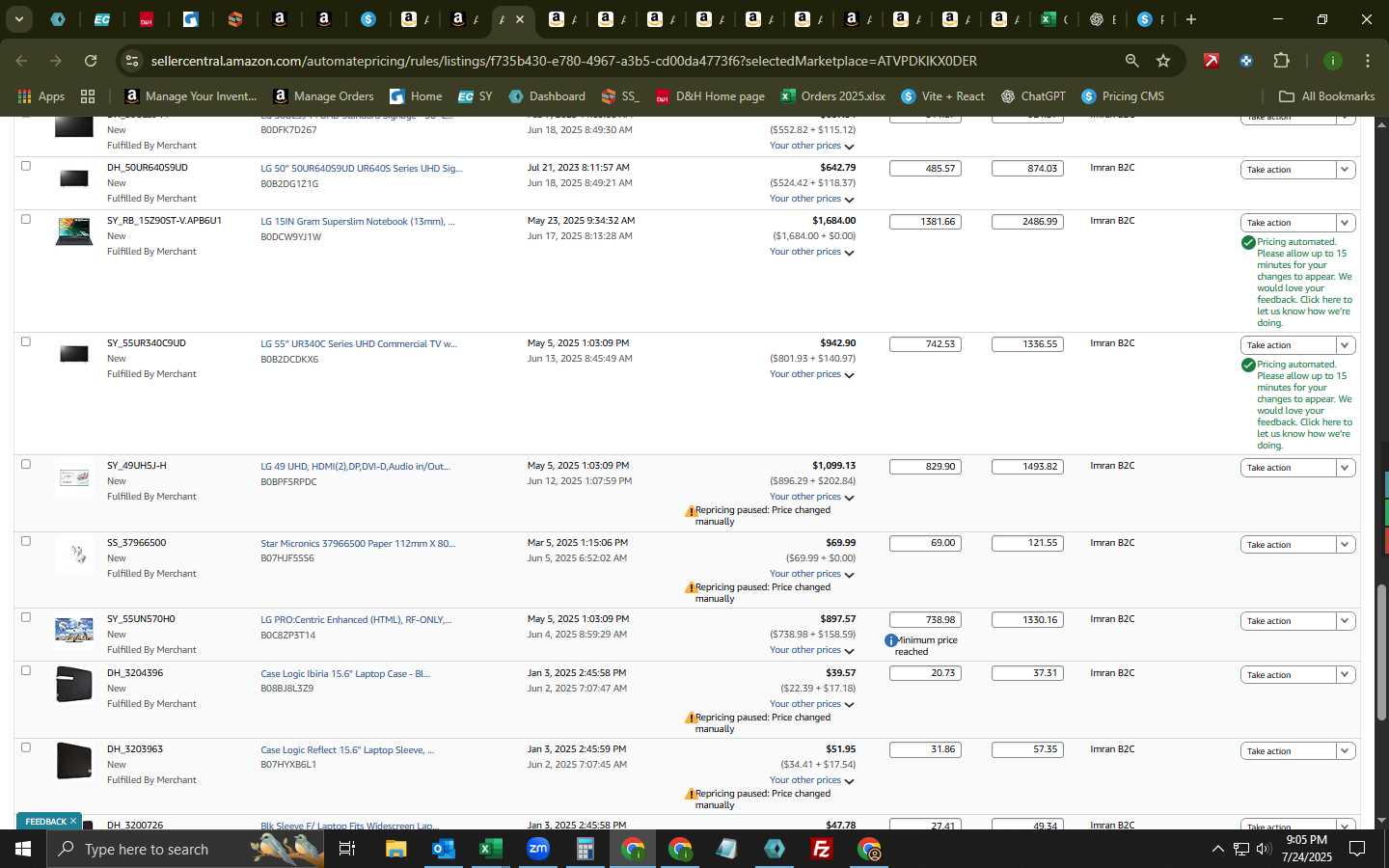Click the LG Gram laptop thumbnail image
Screen dimensions: 1389x868
pyautogui.click(x=74, y=232)
